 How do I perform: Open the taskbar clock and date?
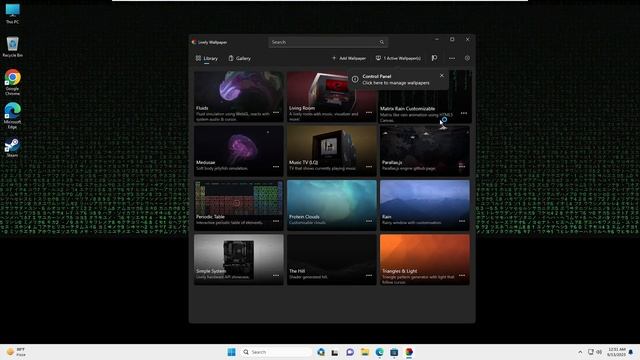click(616, 352)
